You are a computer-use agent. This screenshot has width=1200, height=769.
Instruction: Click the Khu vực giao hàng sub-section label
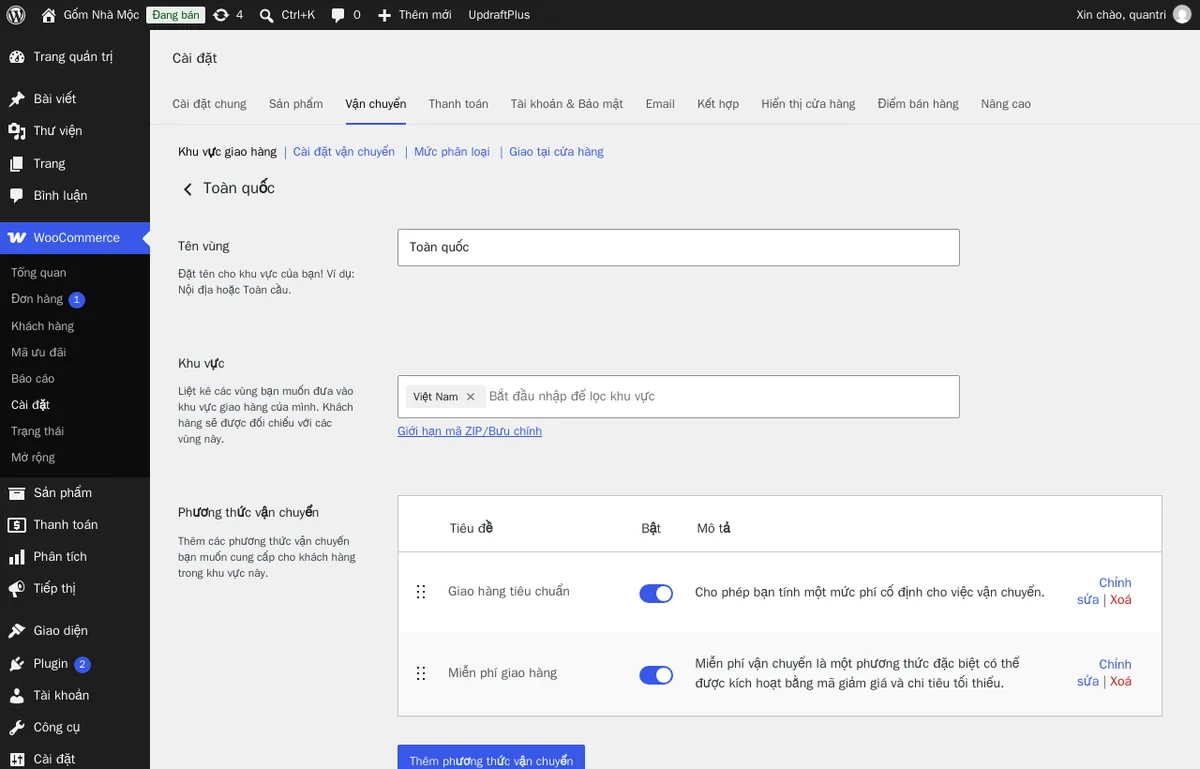point(227,152)
